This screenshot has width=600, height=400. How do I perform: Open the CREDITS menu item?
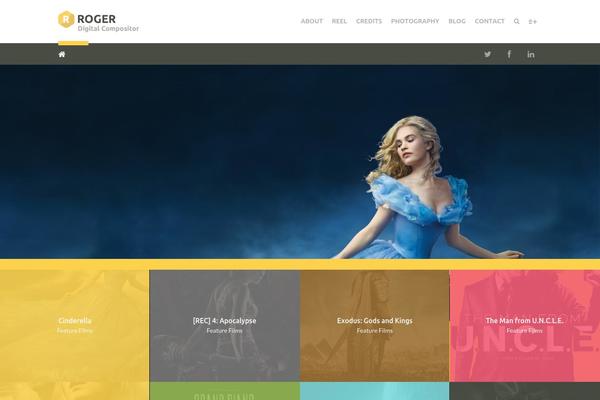click(369, 21)
